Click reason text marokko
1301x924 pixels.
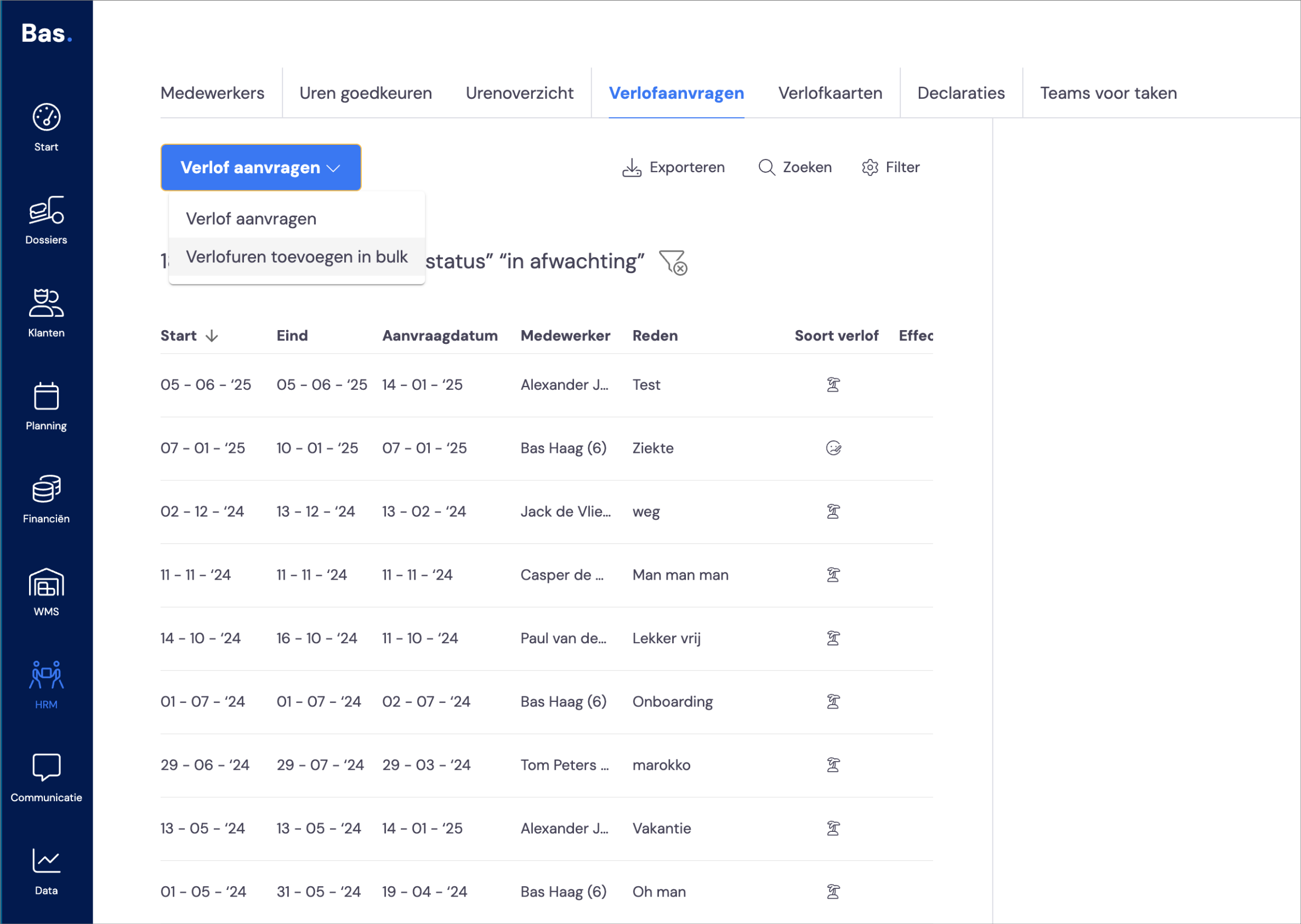tap(661, 766)
